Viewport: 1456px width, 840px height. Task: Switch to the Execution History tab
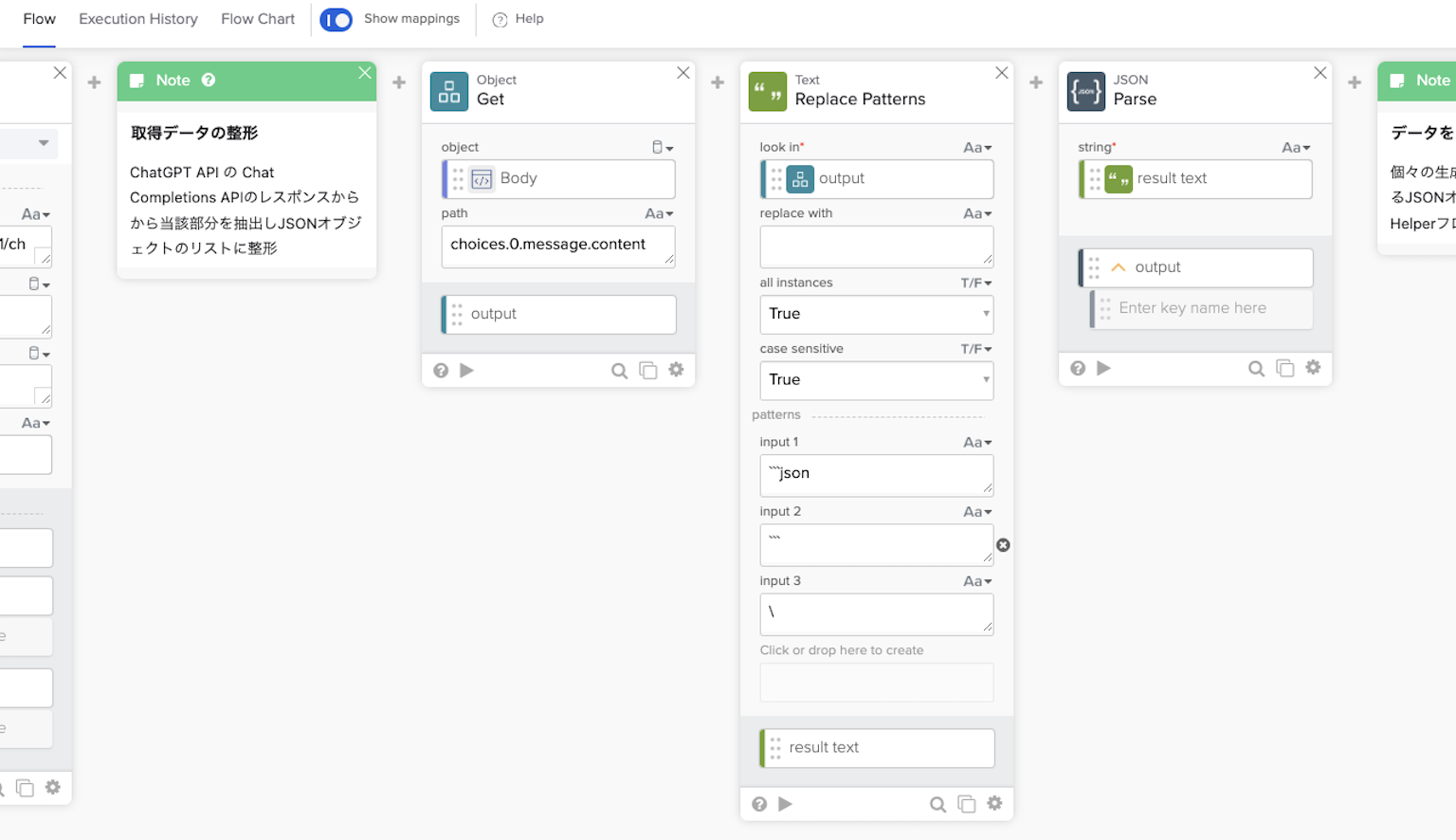138,19
